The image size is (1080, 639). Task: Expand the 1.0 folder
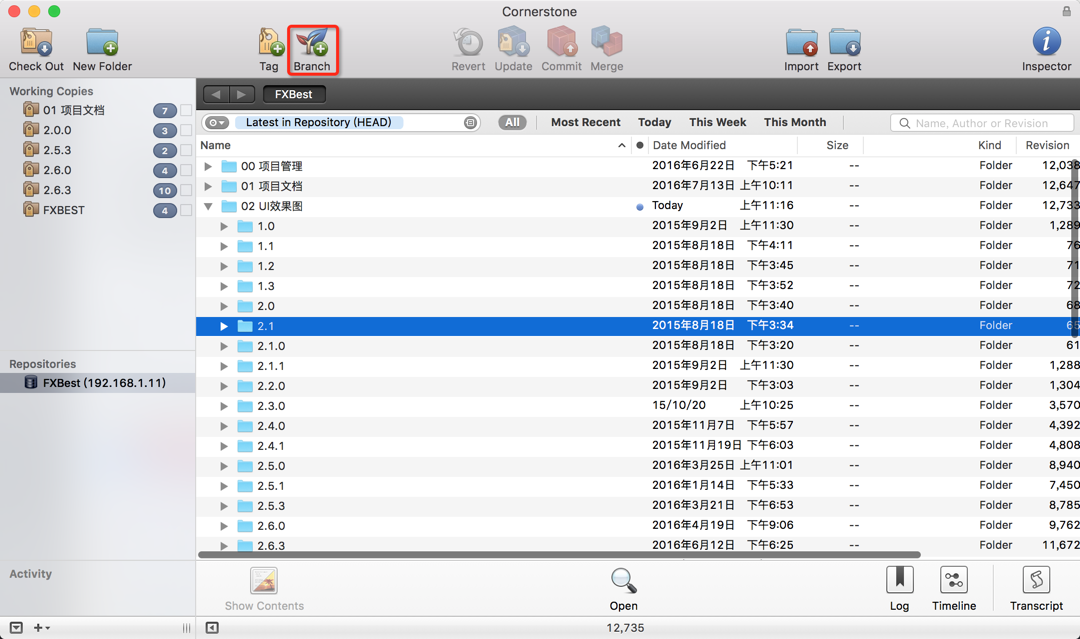click(x=224, y=226)
